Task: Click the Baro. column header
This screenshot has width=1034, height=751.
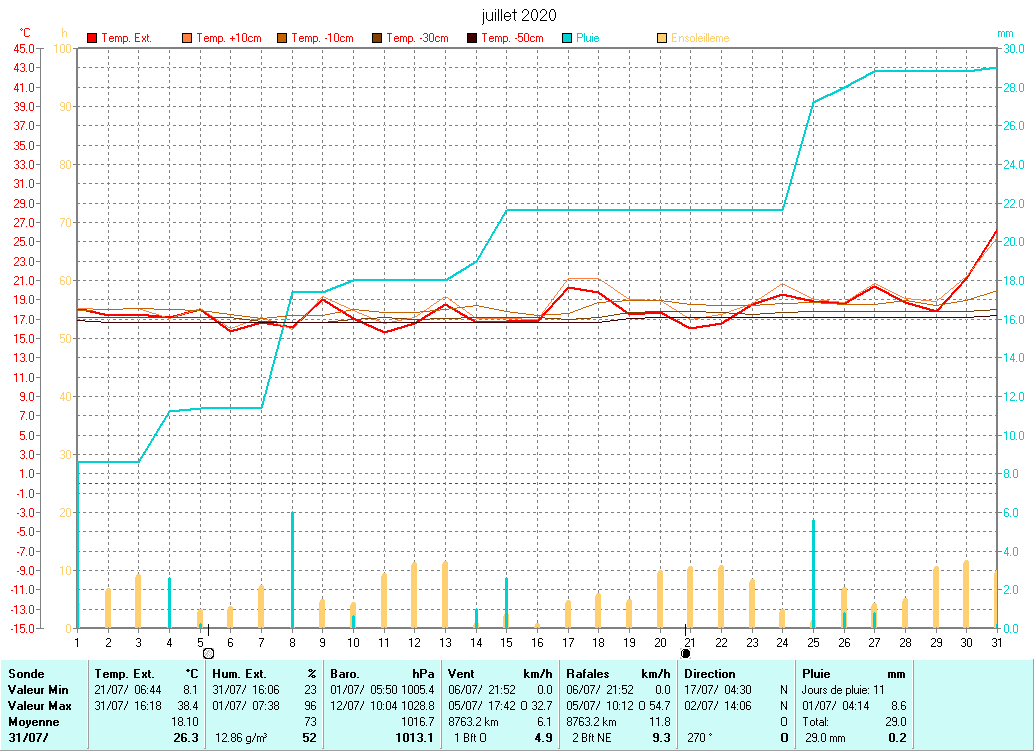Action: click(345, 674)
